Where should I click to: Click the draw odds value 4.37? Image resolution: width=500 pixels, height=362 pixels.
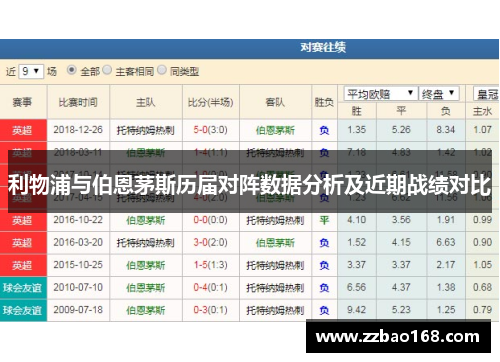pos(401,287)
